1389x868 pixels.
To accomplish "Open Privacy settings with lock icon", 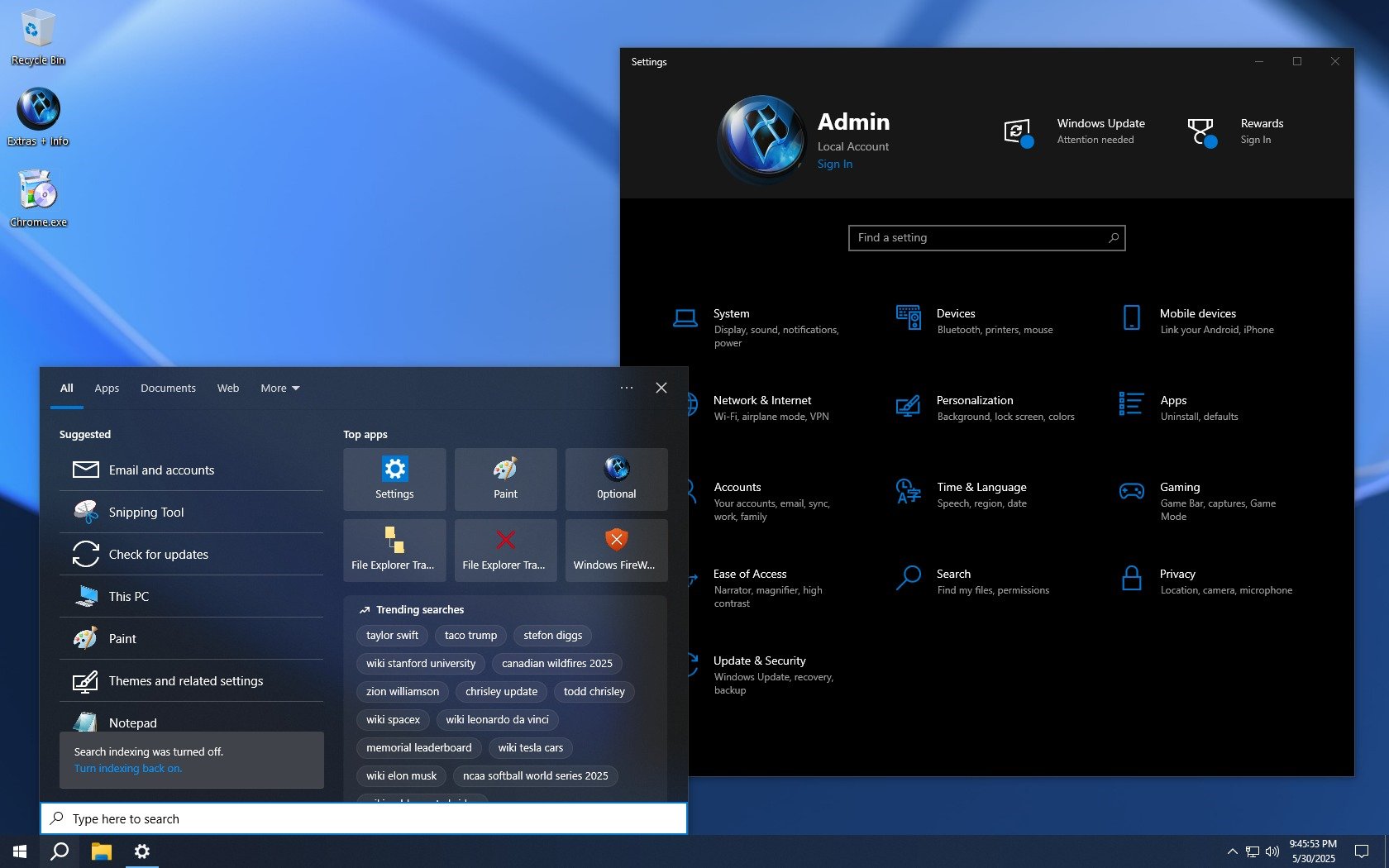I will 1177,575.
